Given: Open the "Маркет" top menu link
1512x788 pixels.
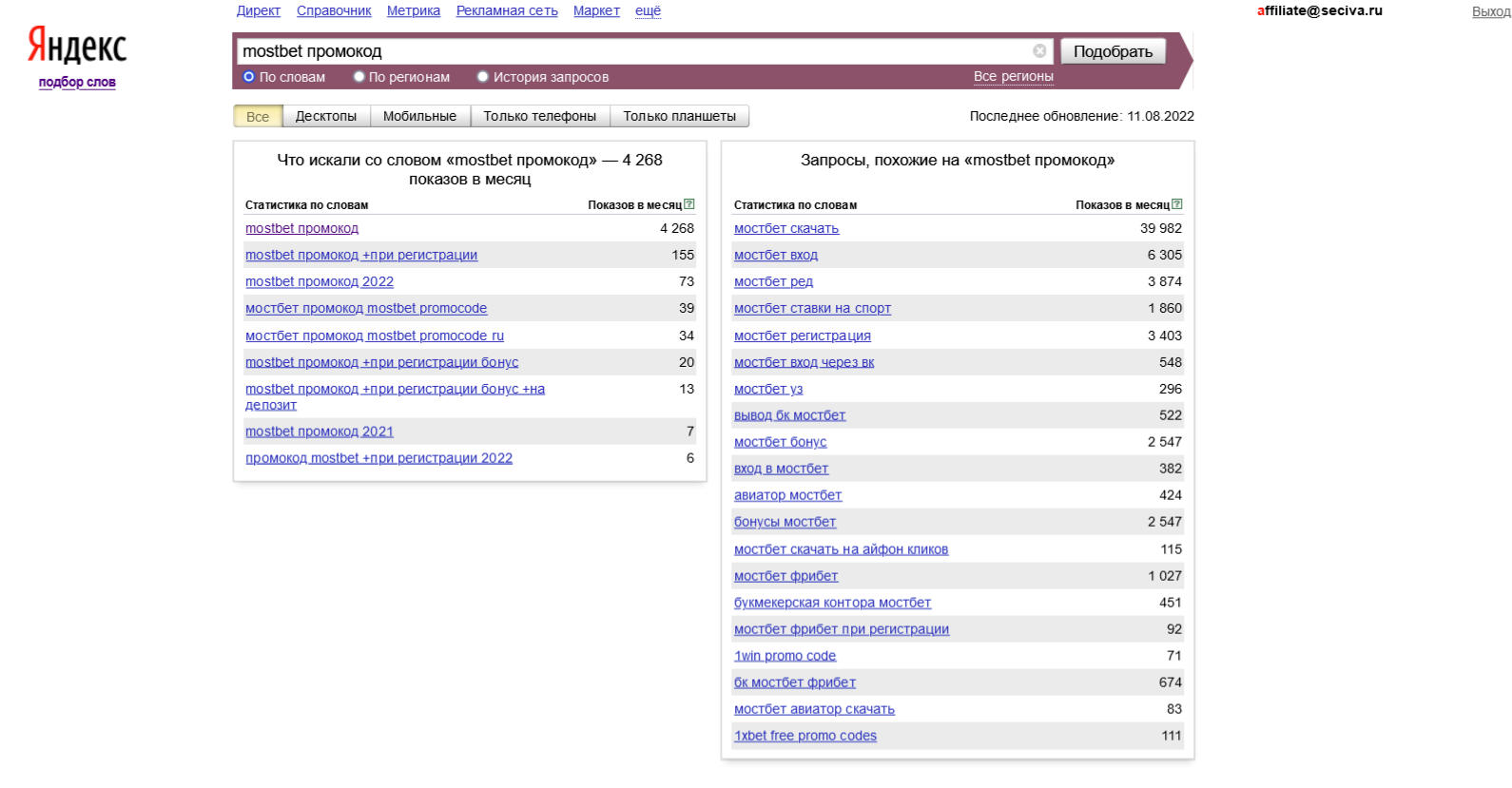Looking at the screenshot, I should (x=596, y=10).
